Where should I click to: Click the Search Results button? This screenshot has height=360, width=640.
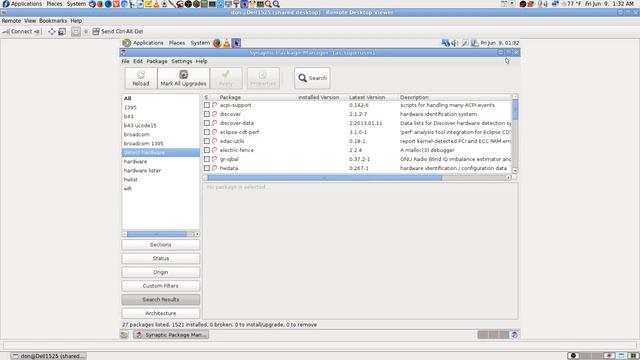click(x=160, y=300)
